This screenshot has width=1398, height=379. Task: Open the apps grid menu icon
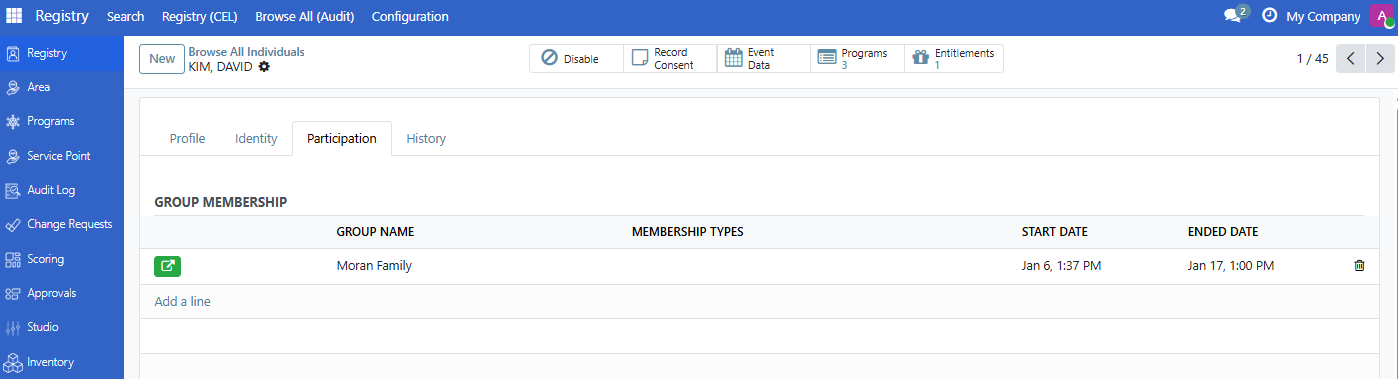point(15,16)
